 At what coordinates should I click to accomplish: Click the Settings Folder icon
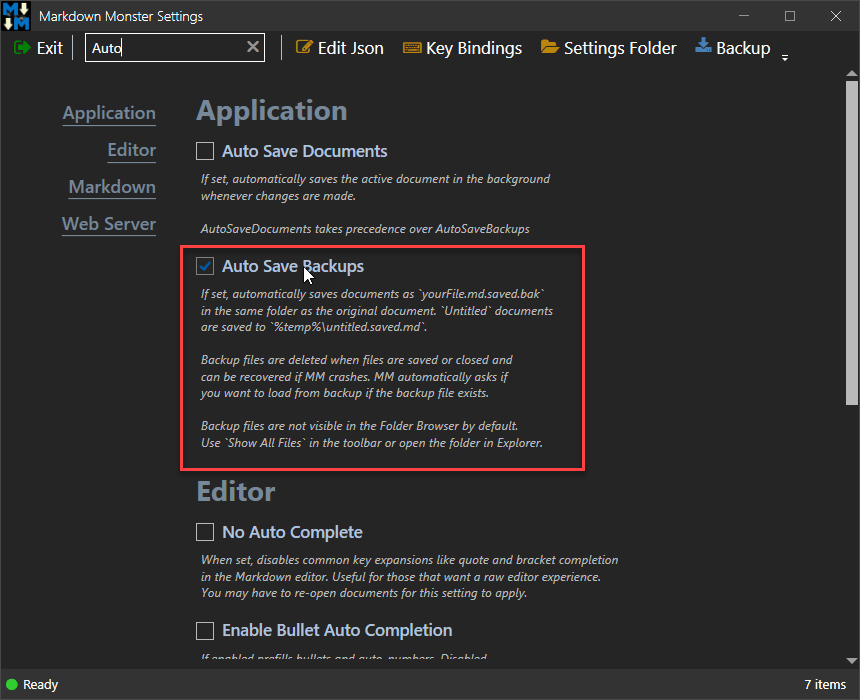tap(549, 47)
